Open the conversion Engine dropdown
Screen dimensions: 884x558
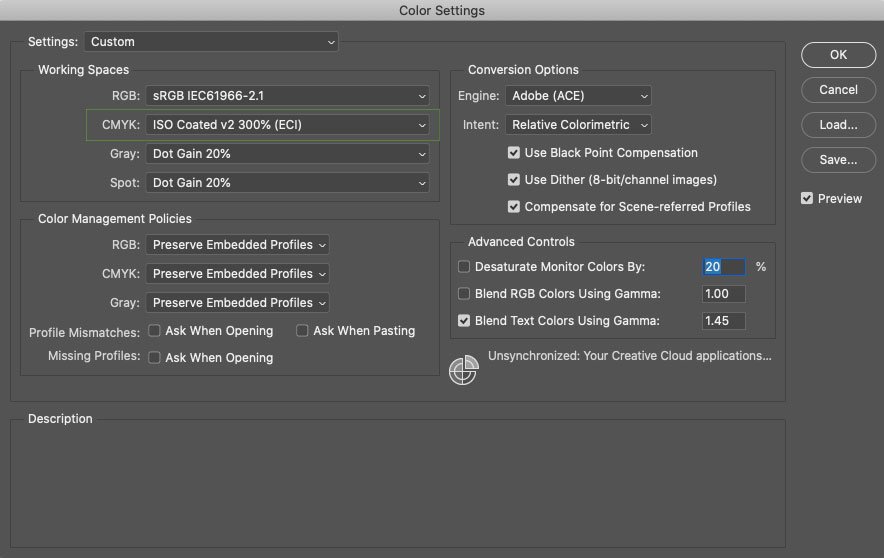click(578, 96)
